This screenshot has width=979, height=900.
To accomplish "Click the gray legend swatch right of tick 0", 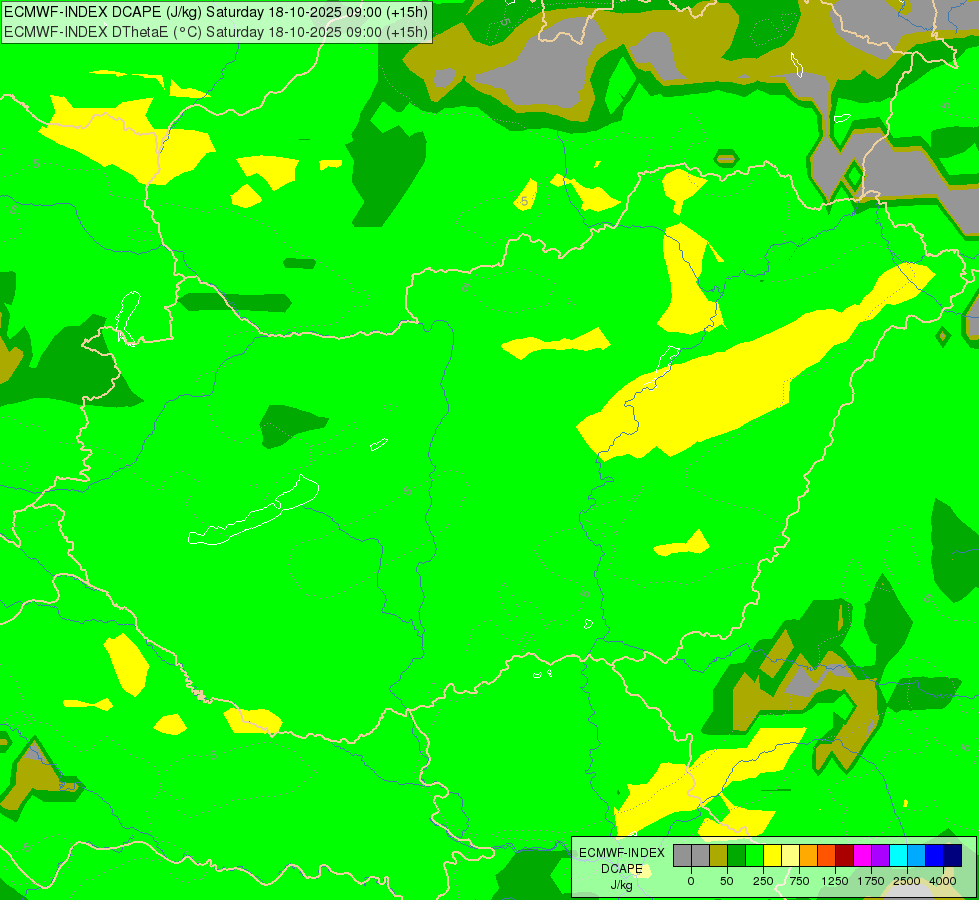I will (701, 856).
